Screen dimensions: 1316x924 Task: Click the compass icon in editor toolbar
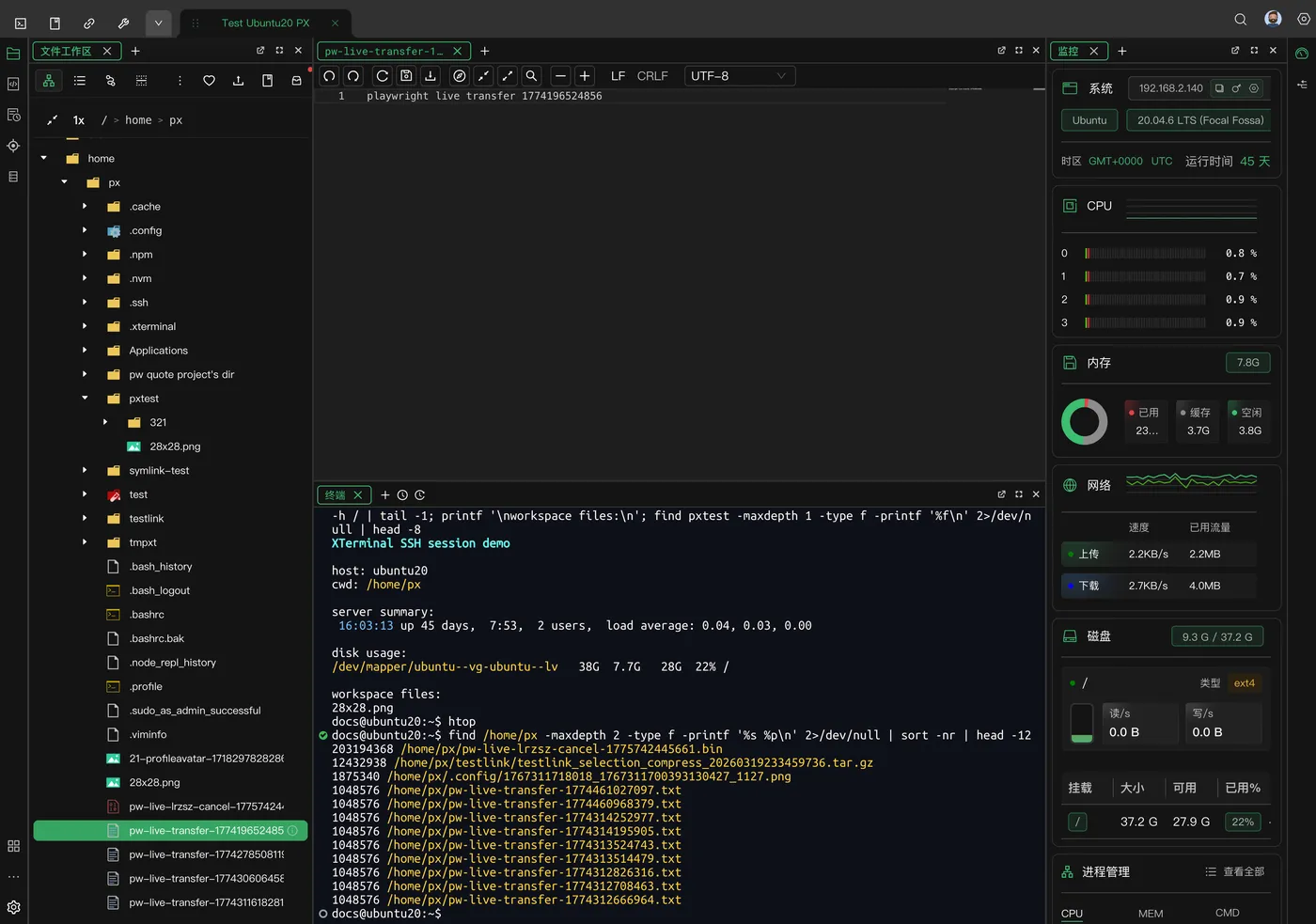tap(460, 76)
